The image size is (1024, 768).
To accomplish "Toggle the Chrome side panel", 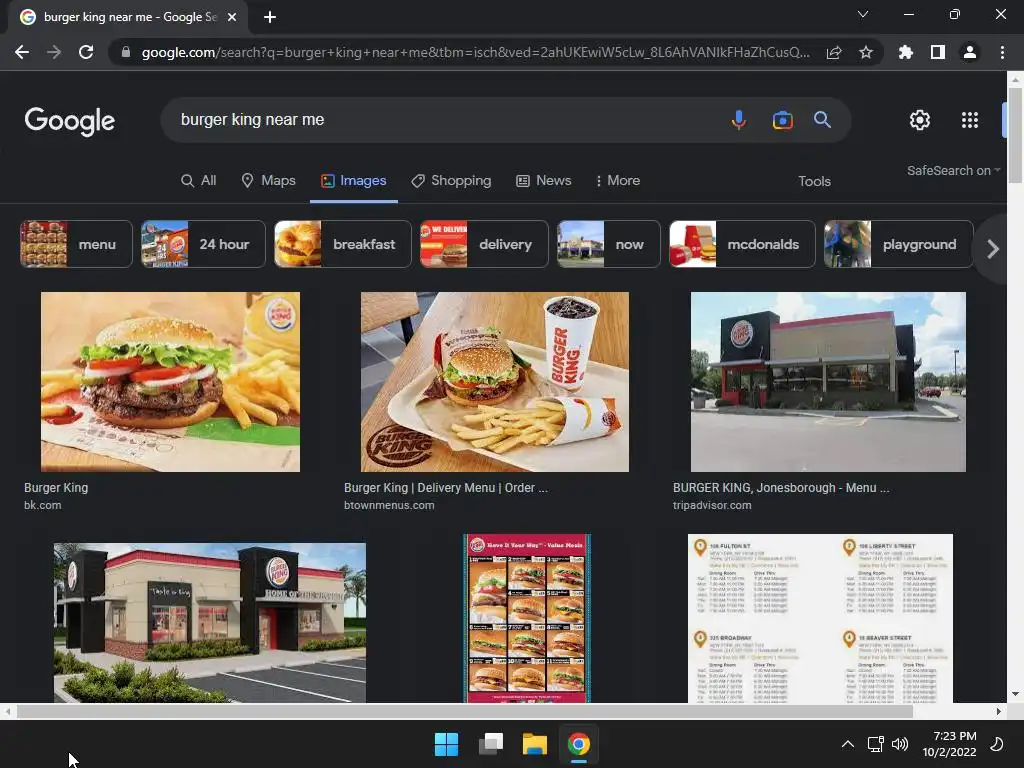I will tap(938, 52).
